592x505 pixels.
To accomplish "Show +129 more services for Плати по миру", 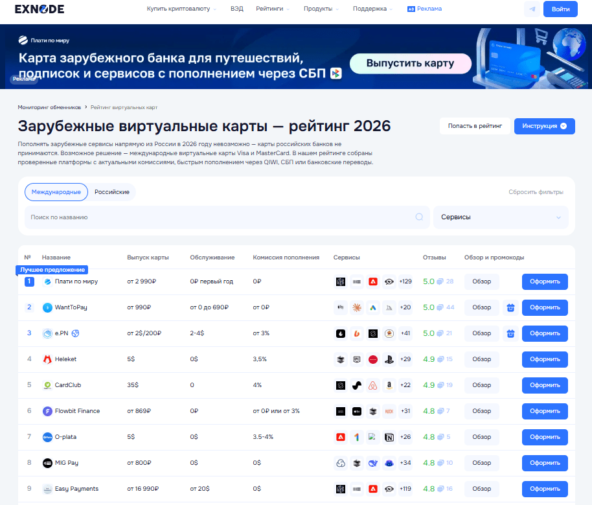I will pyautogui.click(x=405, y=282).
